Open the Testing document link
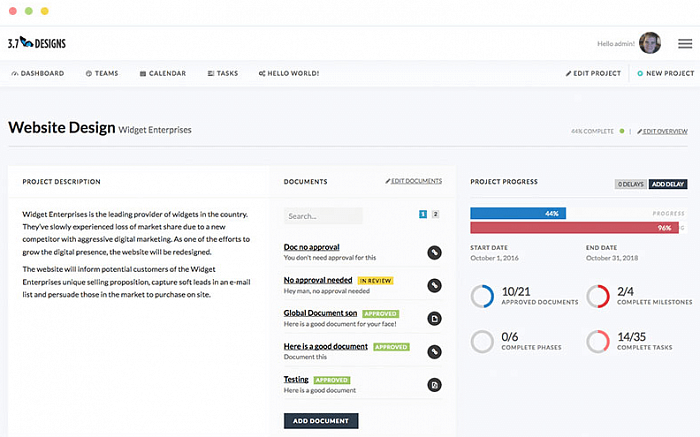 pos(296,379)
